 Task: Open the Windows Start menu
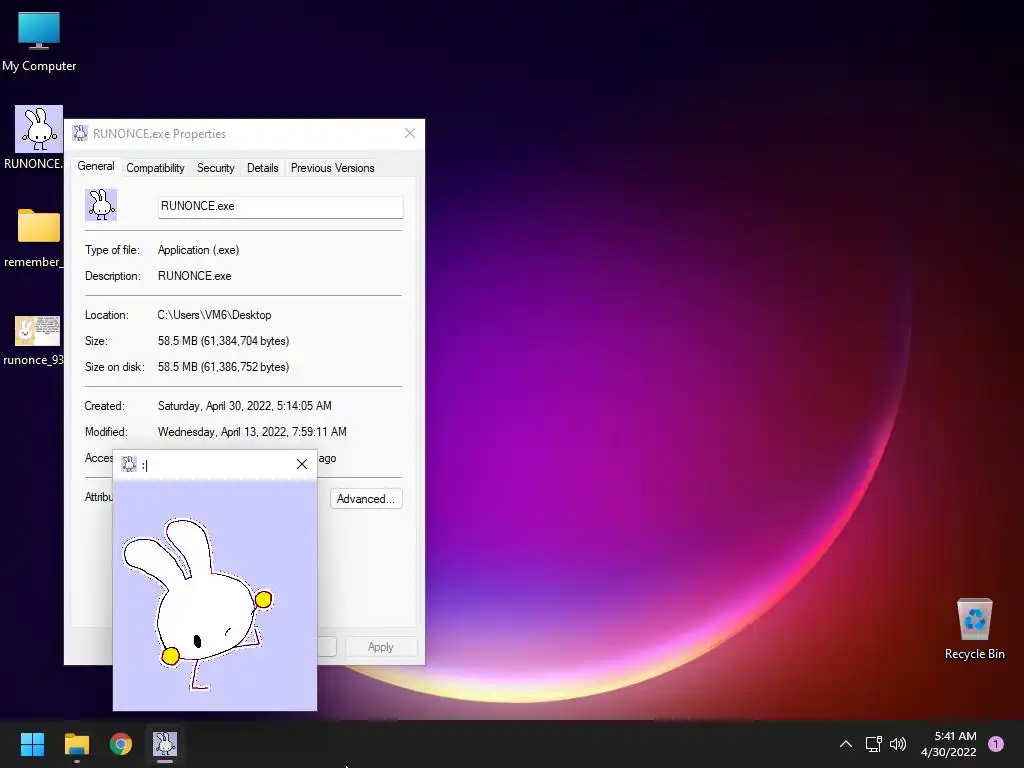32,744
